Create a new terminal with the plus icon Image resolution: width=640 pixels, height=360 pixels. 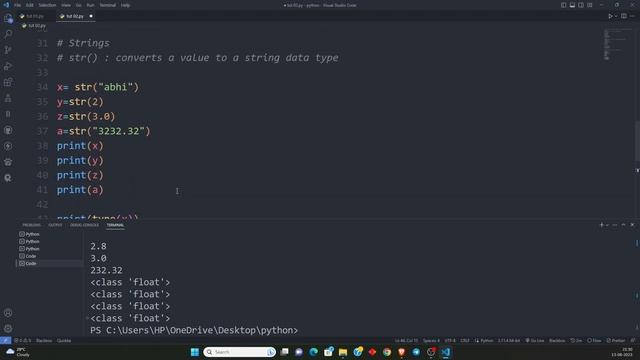[x=601, y=225]
